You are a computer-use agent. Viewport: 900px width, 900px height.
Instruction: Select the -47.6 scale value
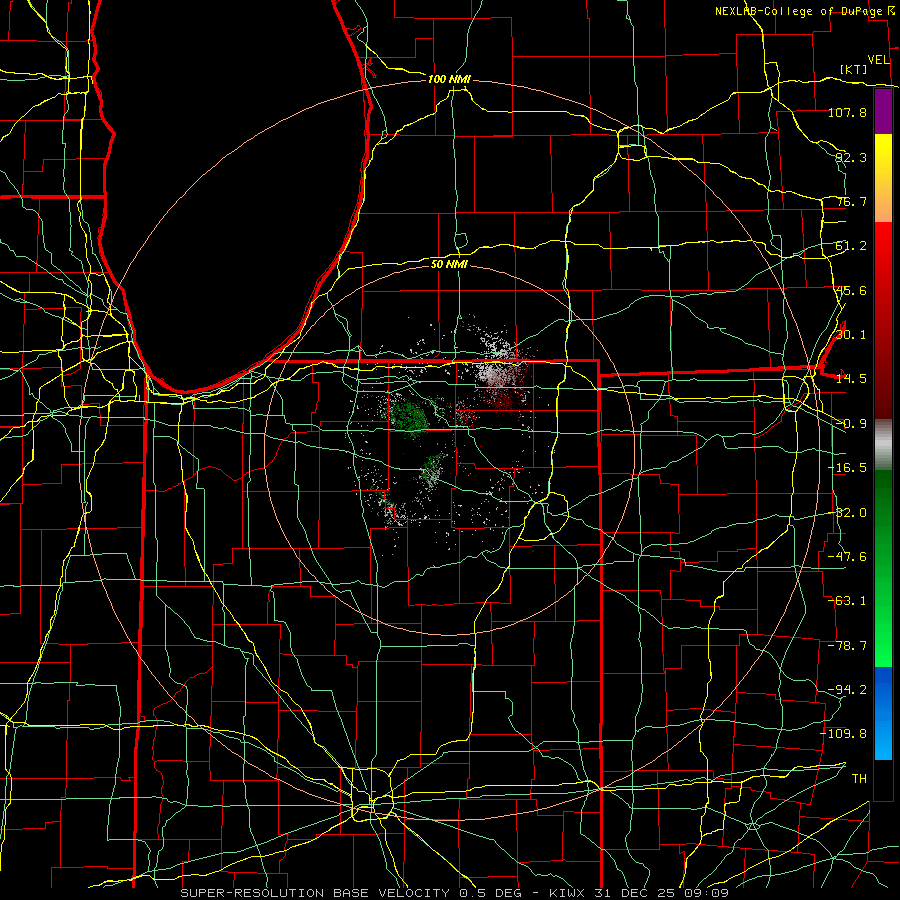(x=847, y=557)
